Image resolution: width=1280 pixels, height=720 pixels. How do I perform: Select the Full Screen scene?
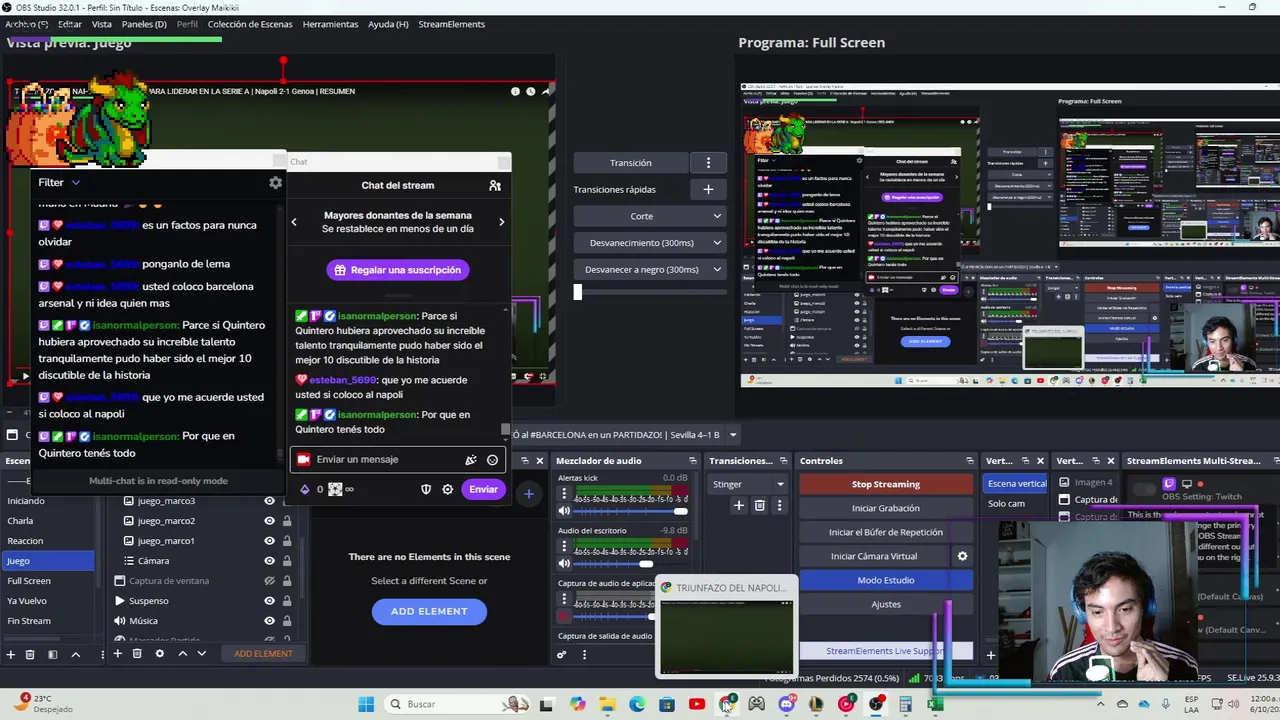[x=47, y=581]
